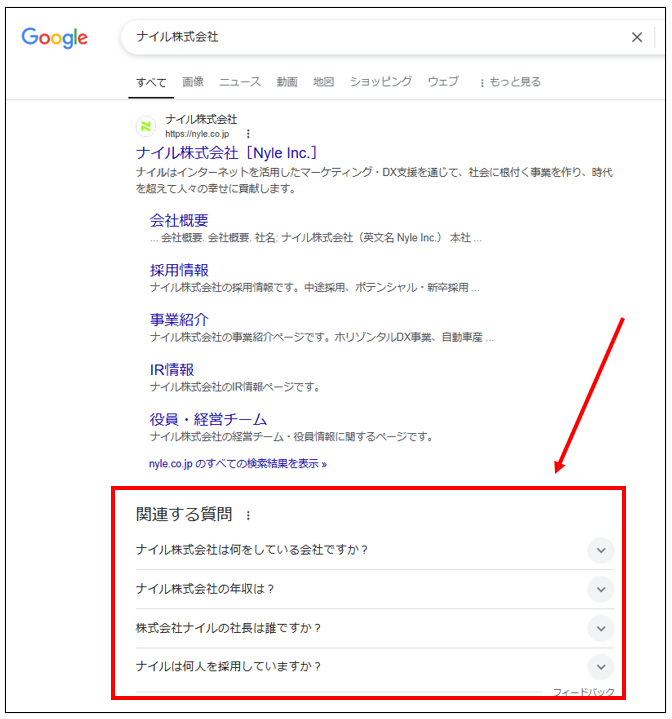Open the three-dot menu beside 関連する質問
The height and width of the screenshot is (719, 672).
[248, 515]
